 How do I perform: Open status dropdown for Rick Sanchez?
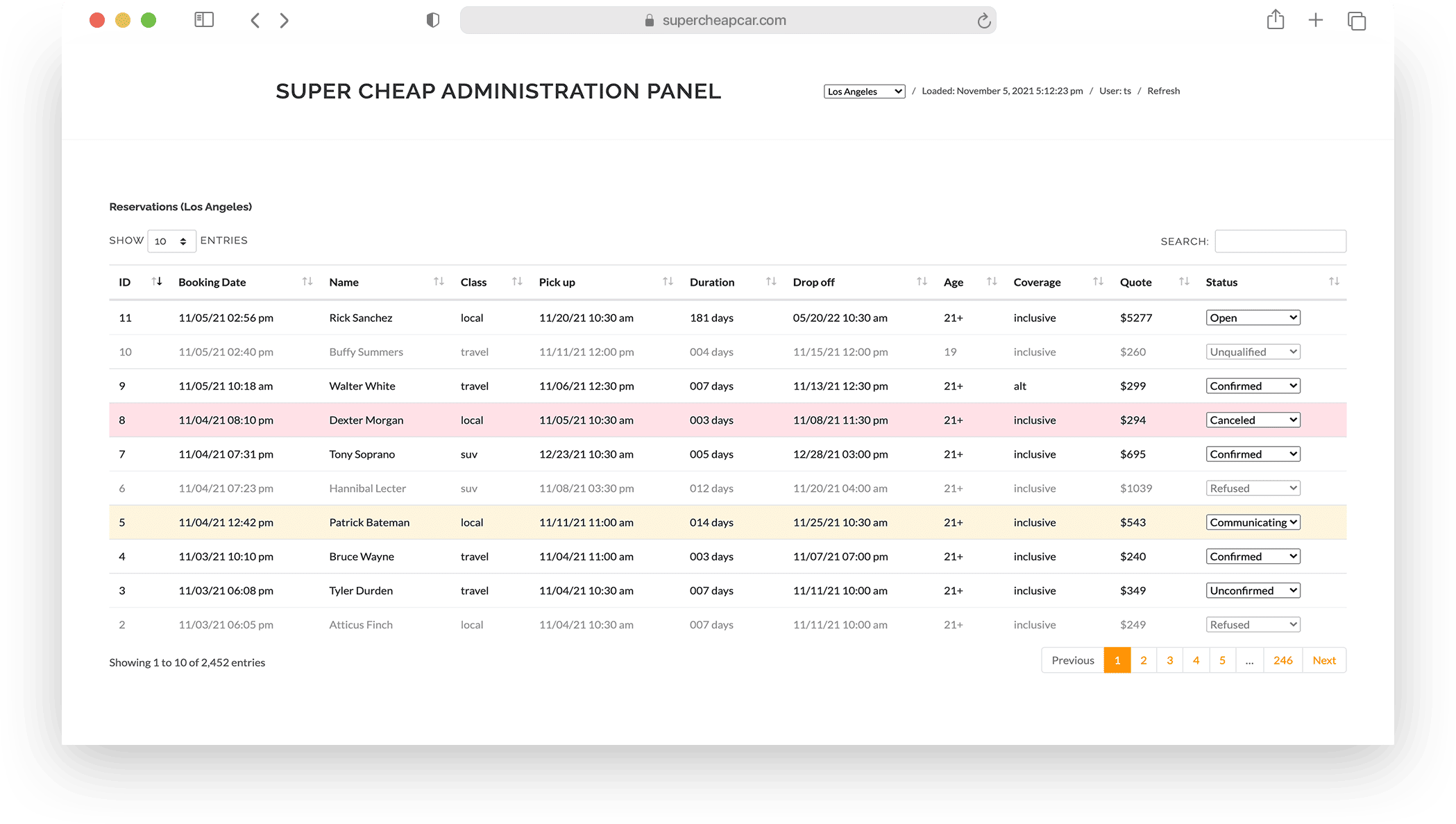pos(1253,318)
